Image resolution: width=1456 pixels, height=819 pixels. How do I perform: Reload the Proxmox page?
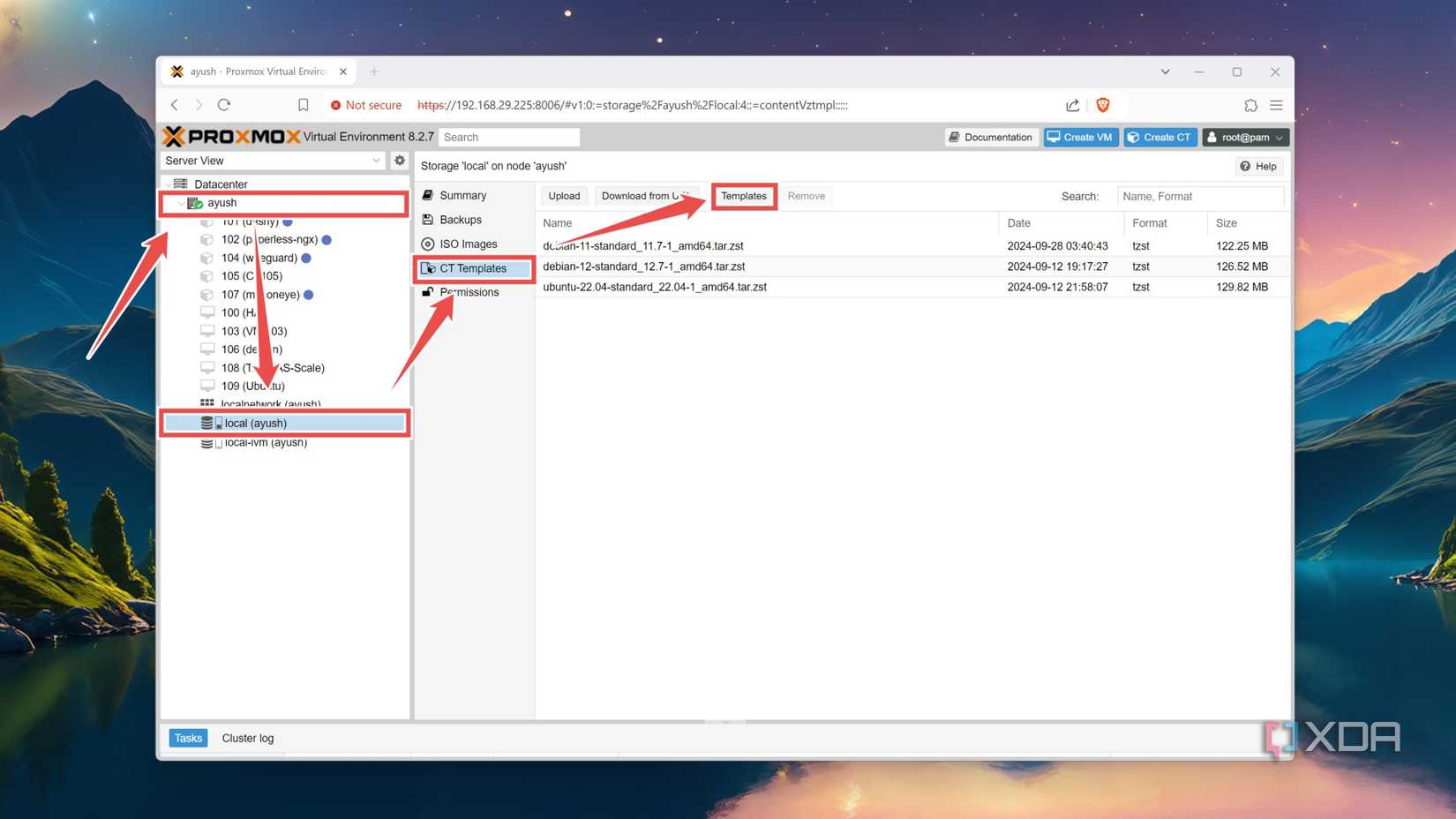(x=224, y=105)
